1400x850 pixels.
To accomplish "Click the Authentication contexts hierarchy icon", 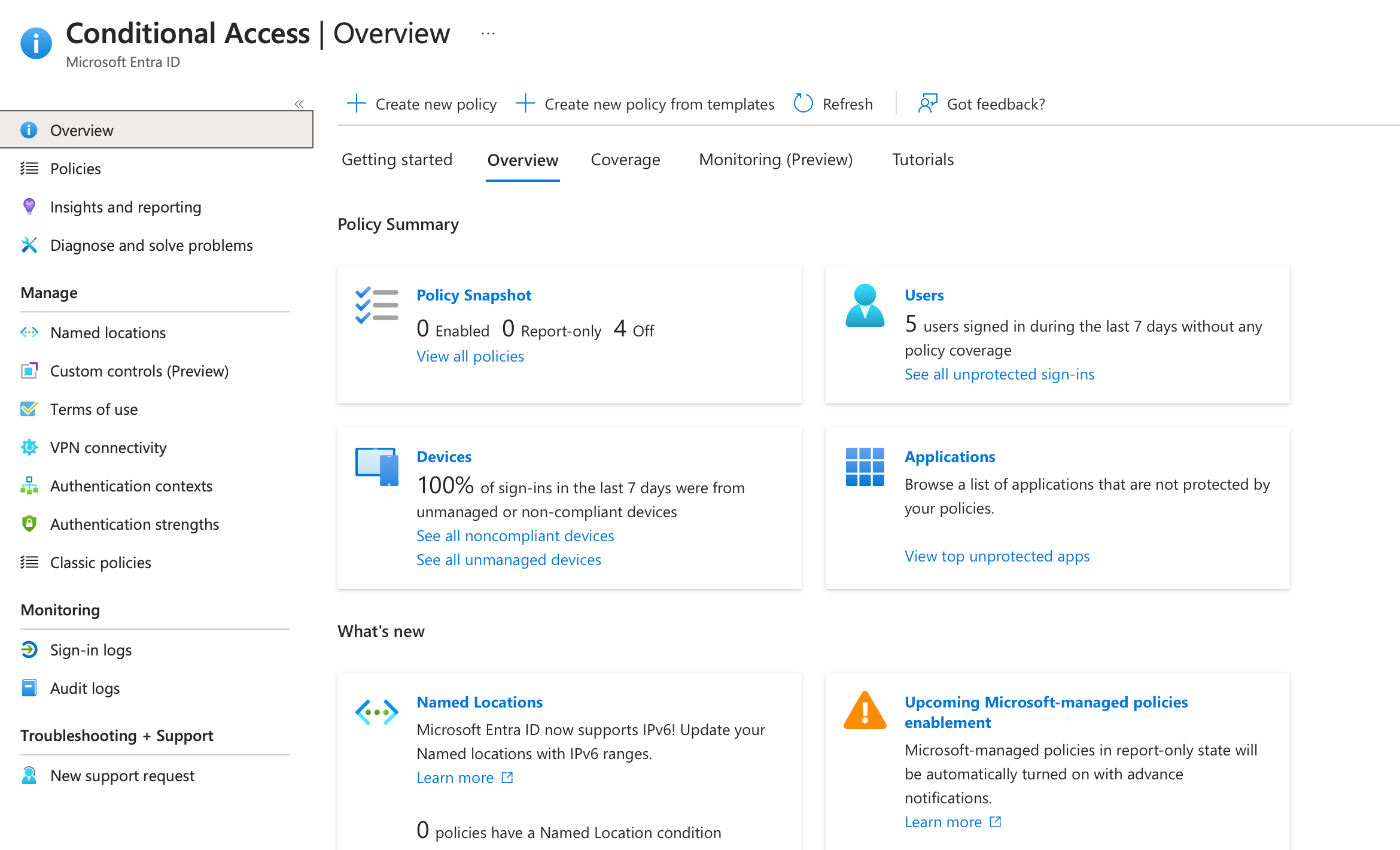I will (29, 485).
